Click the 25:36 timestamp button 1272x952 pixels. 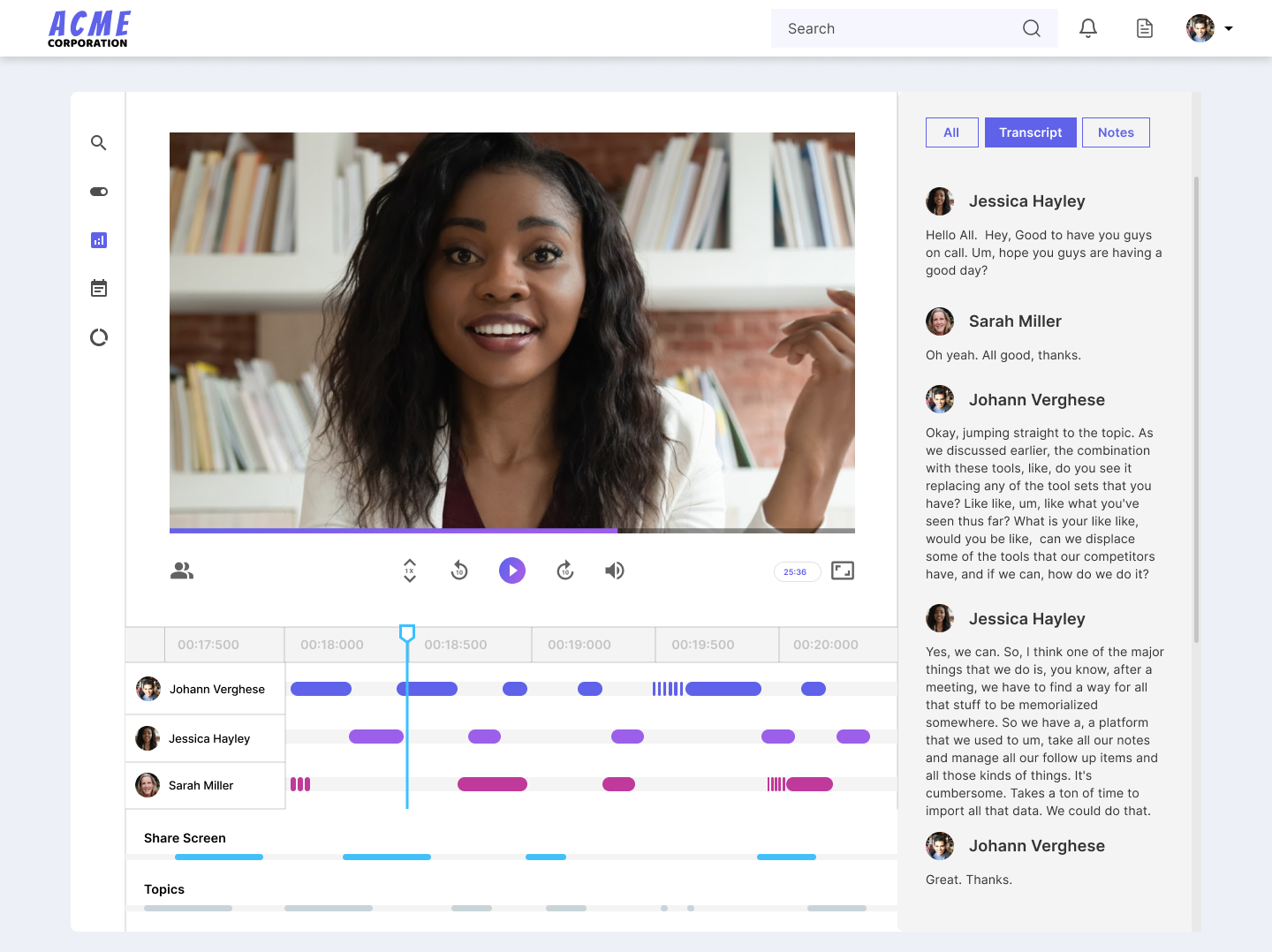pos(797,571)
